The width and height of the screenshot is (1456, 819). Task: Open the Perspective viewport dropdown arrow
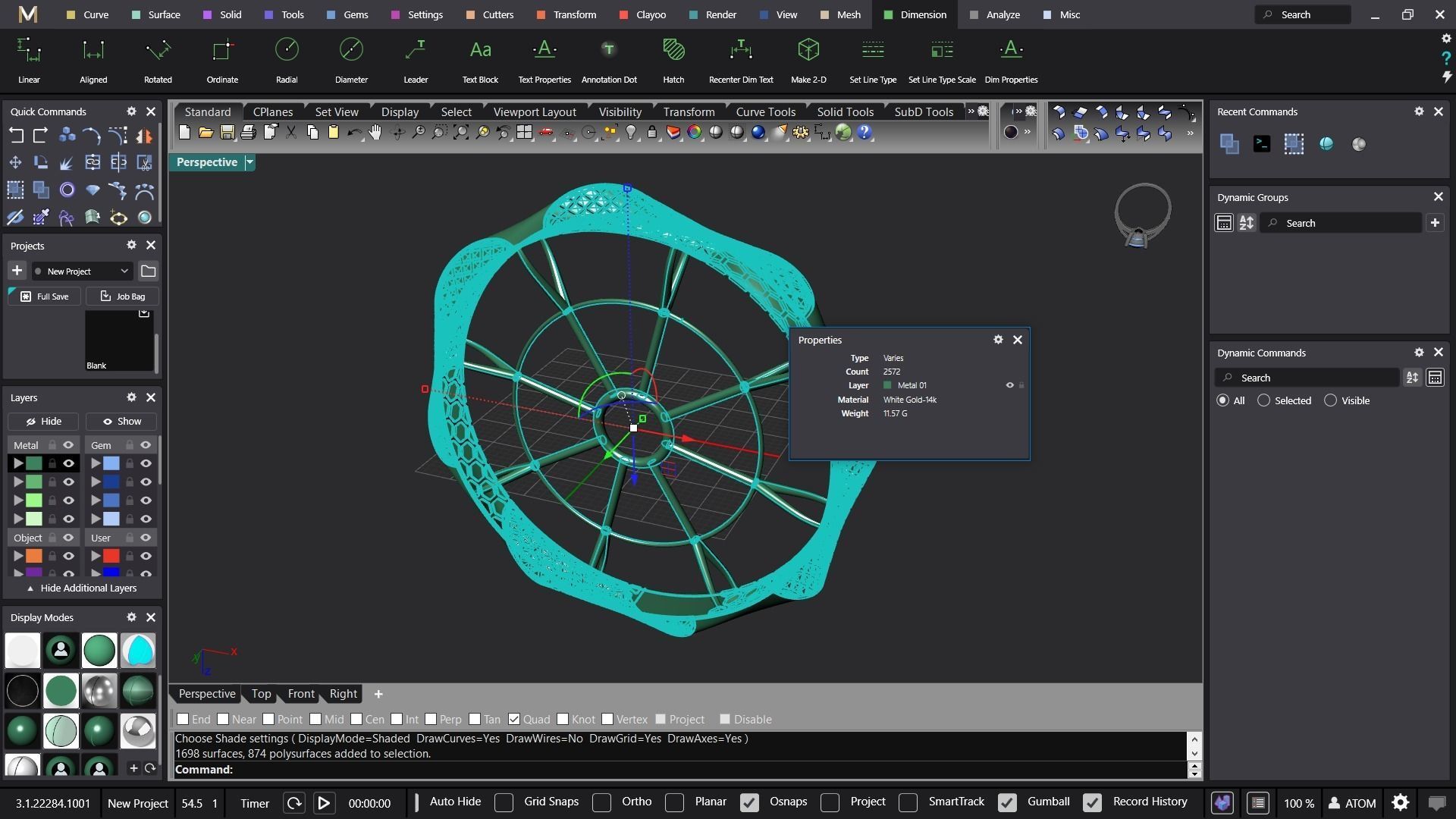point(249,162)
